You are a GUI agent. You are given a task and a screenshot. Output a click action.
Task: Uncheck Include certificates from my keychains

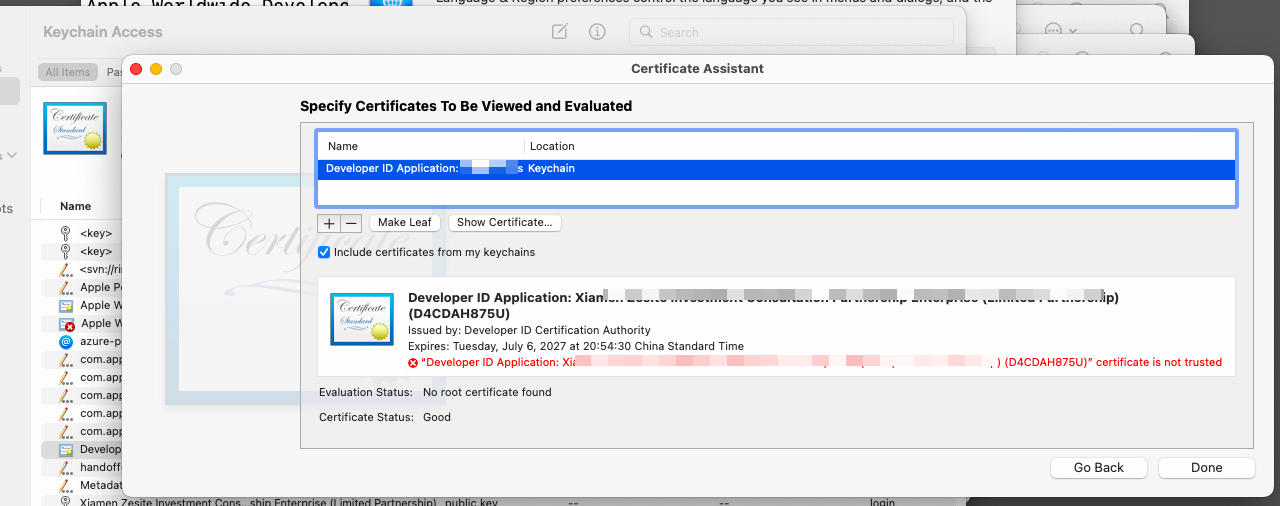tap(324, 252)
